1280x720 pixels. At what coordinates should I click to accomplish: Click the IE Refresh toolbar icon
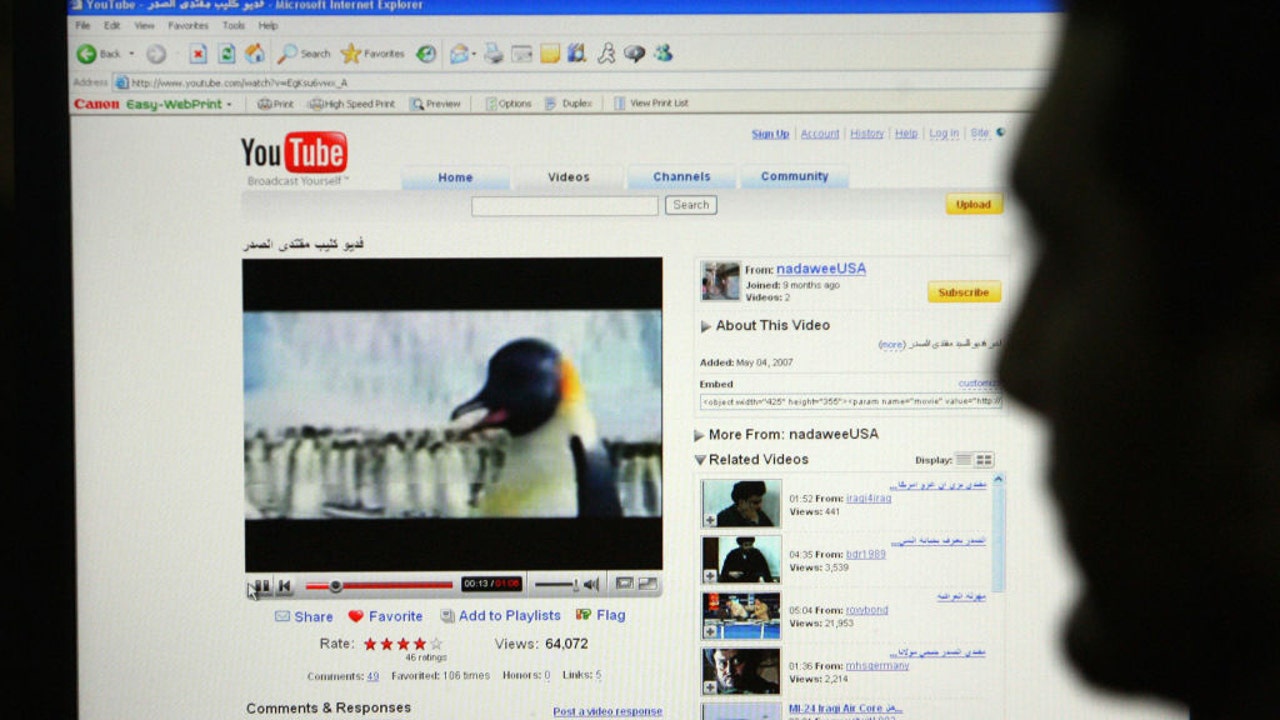[x=227, y=54]
